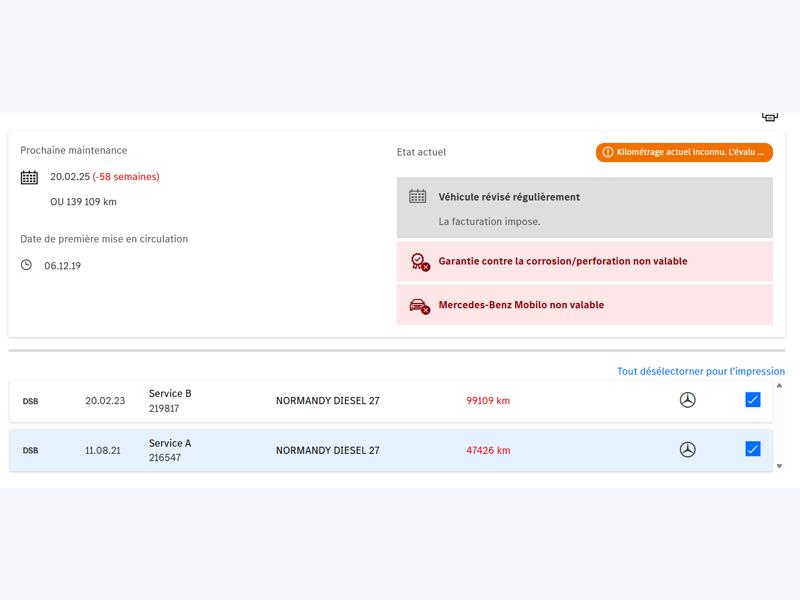Screen dimensions: 800x600
Task: Click the 47426 km mileage value
Action: click(488, 451)
